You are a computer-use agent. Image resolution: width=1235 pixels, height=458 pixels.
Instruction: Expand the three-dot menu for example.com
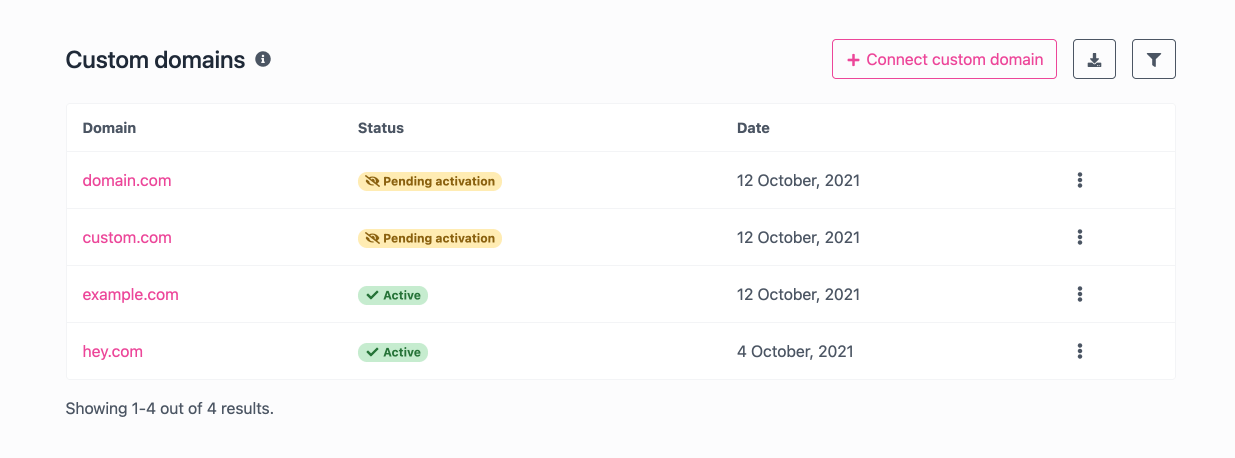(1079, 294)
